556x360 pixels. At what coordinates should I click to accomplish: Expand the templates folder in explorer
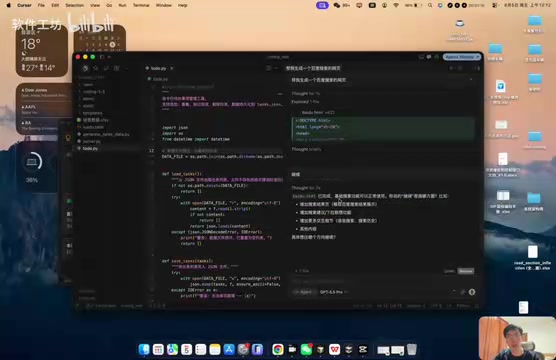(x=92, y=113)
